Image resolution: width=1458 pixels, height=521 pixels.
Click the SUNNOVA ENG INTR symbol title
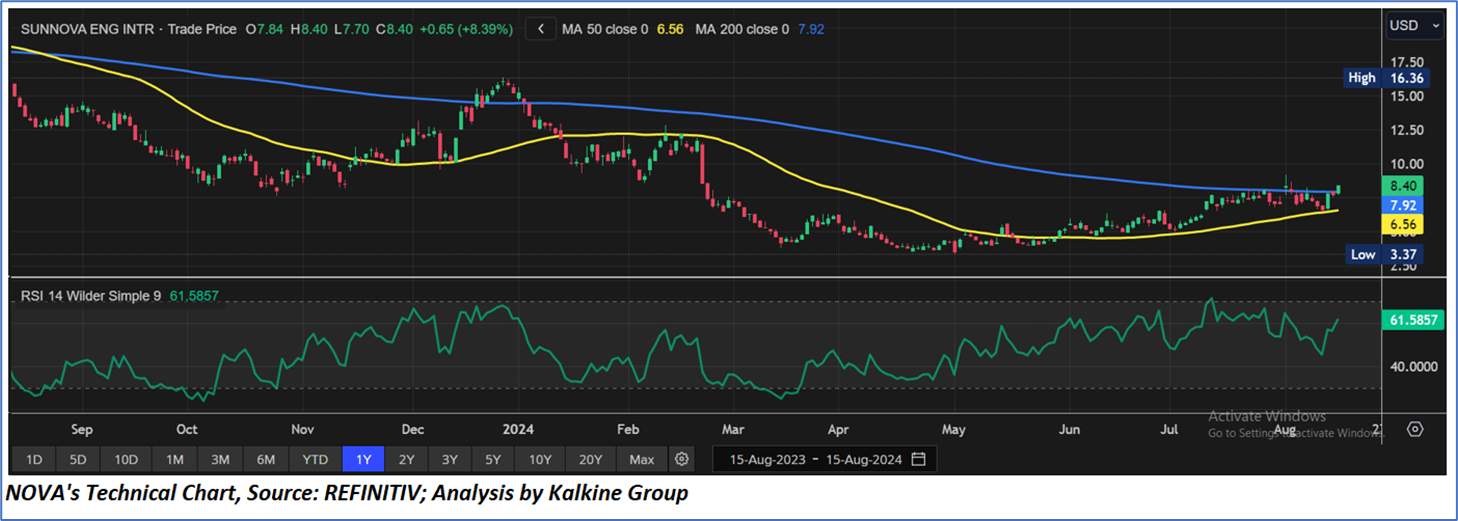coord(87,29)
